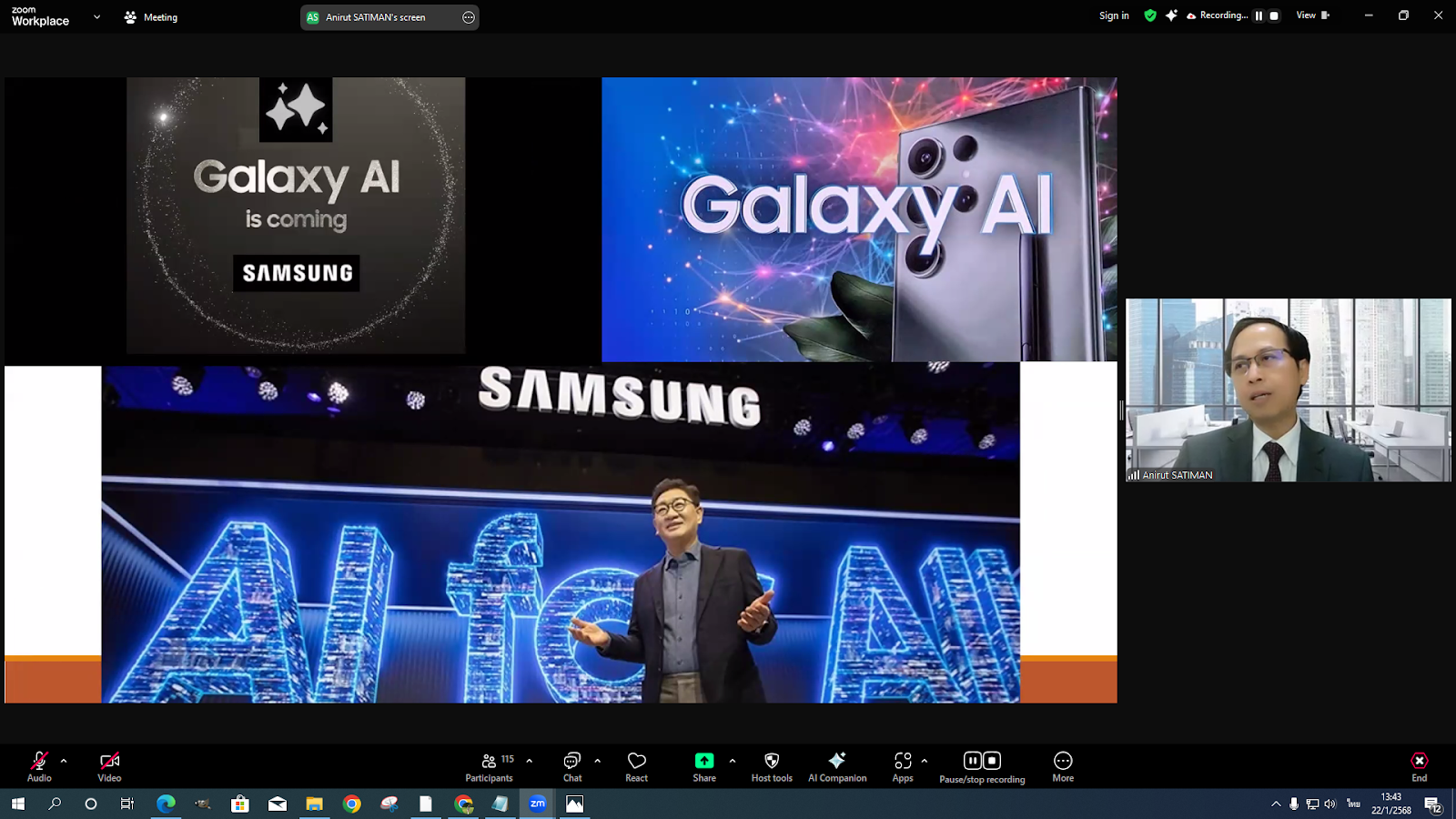
Task: Open the View layout menu
Action: coord(1312,15)
